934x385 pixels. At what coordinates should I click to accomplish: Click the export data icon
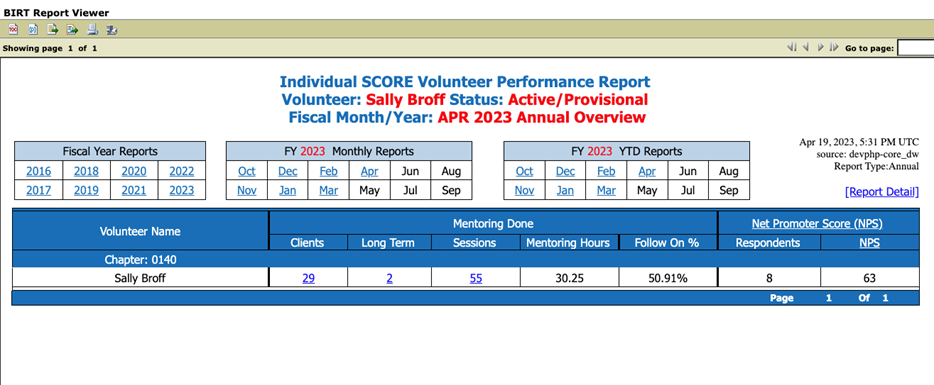click(x=52, y=29)
